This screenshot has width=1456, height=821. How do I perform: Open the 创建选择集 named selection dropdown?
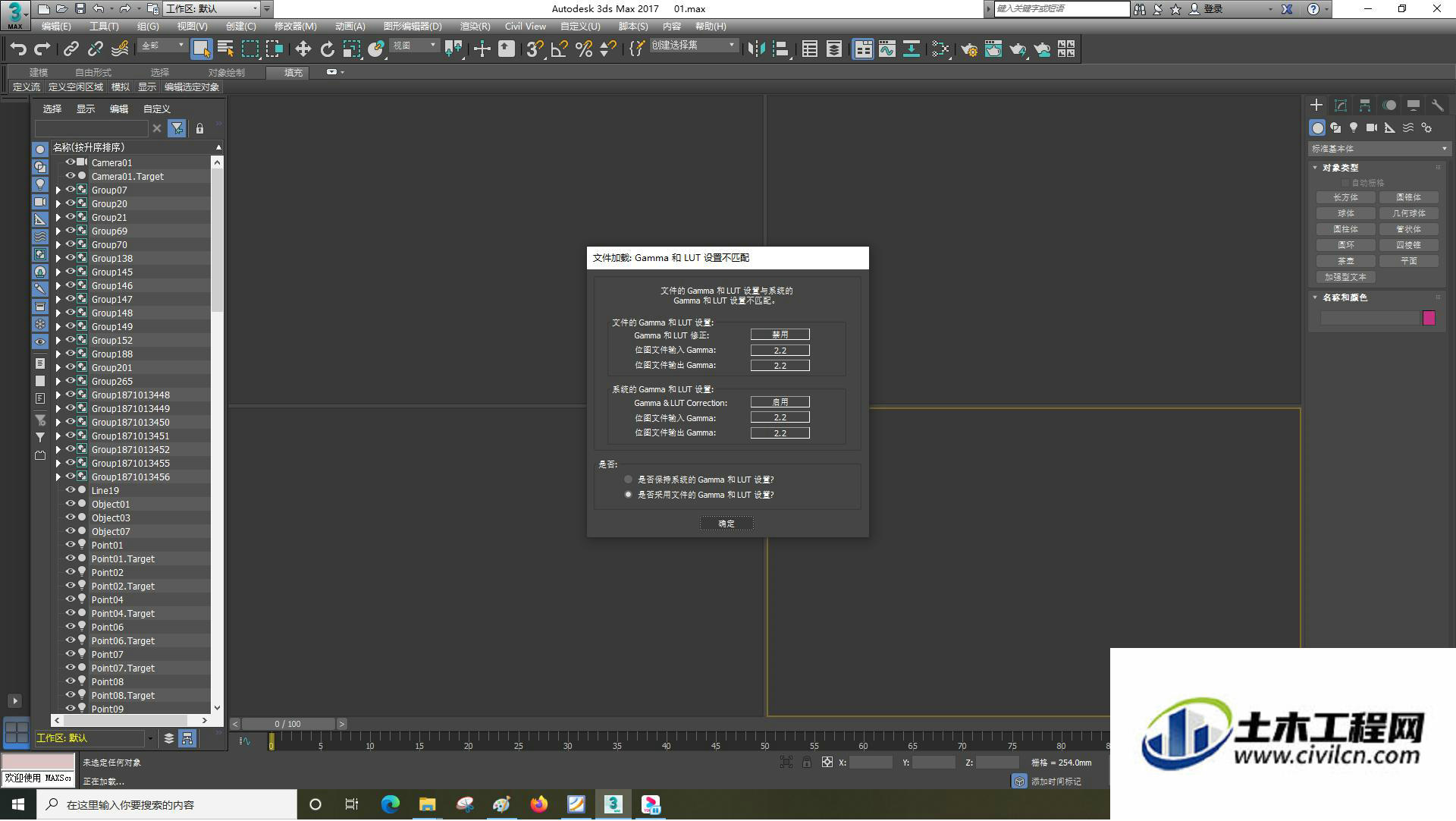pyautogui.click(x=693, y=46)
